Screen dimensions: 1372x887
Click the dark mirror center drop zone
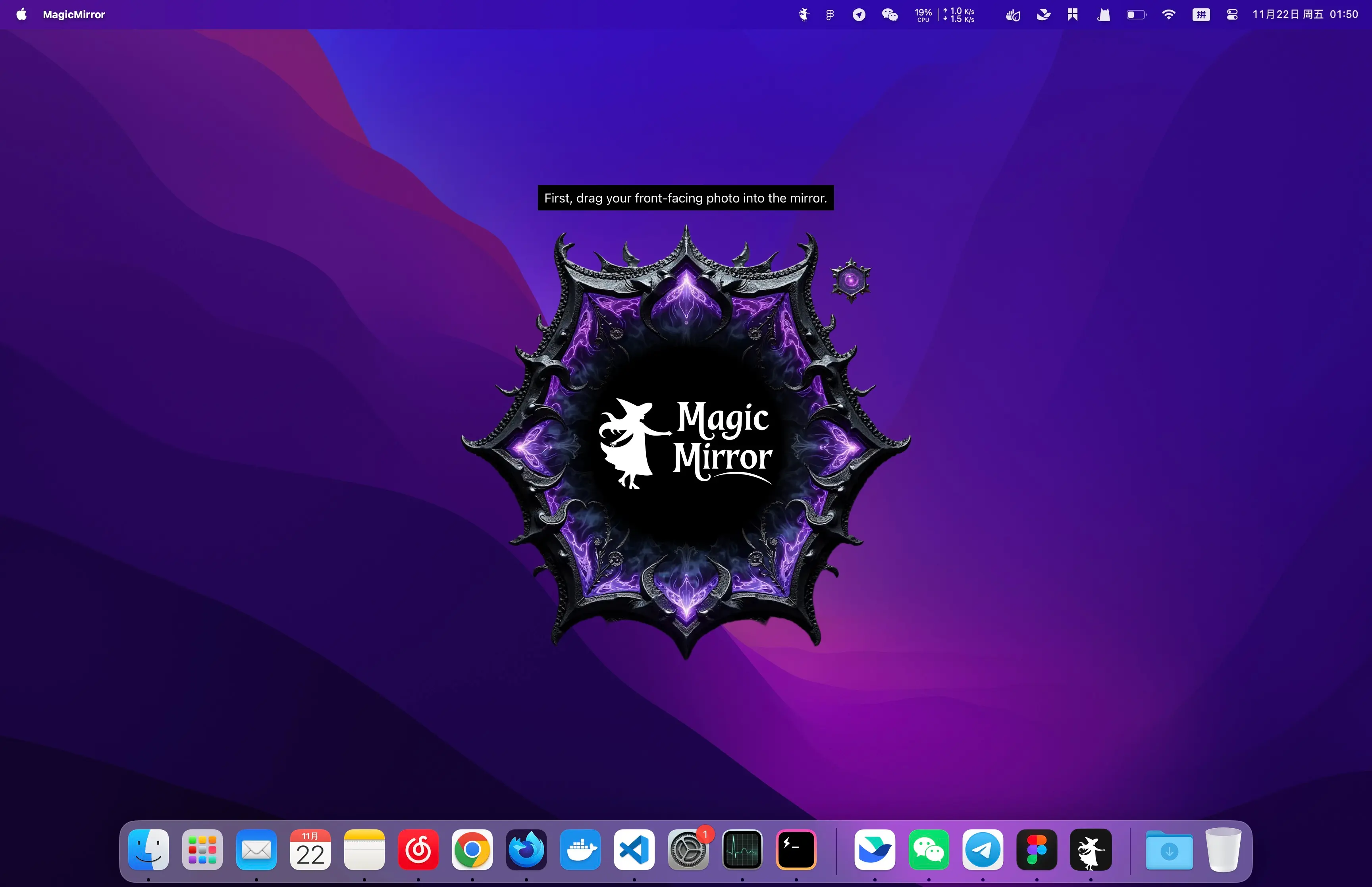(x=685, y=443)
